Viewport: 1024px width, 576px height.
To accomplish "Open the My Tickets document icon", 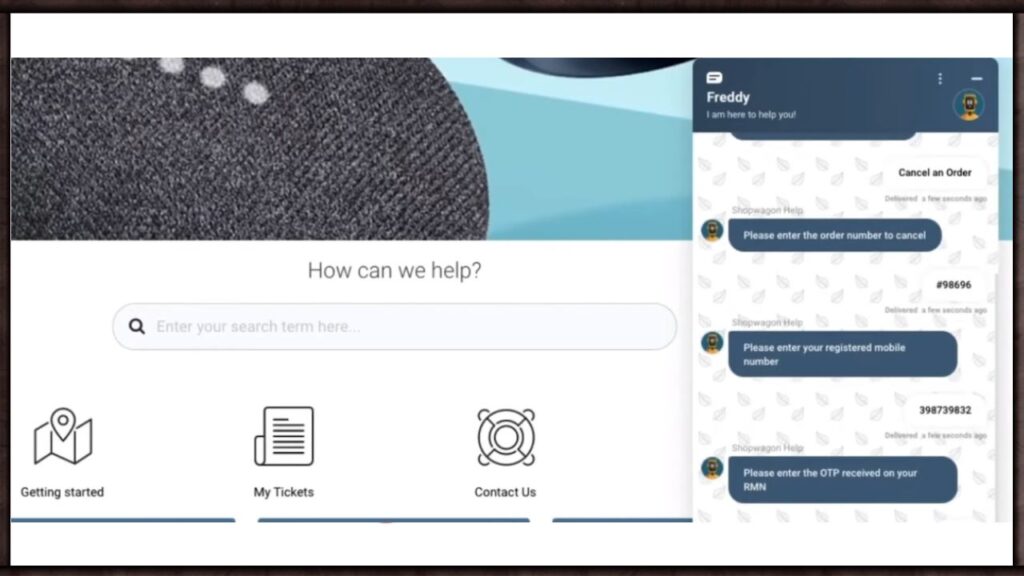I will 284,436.
